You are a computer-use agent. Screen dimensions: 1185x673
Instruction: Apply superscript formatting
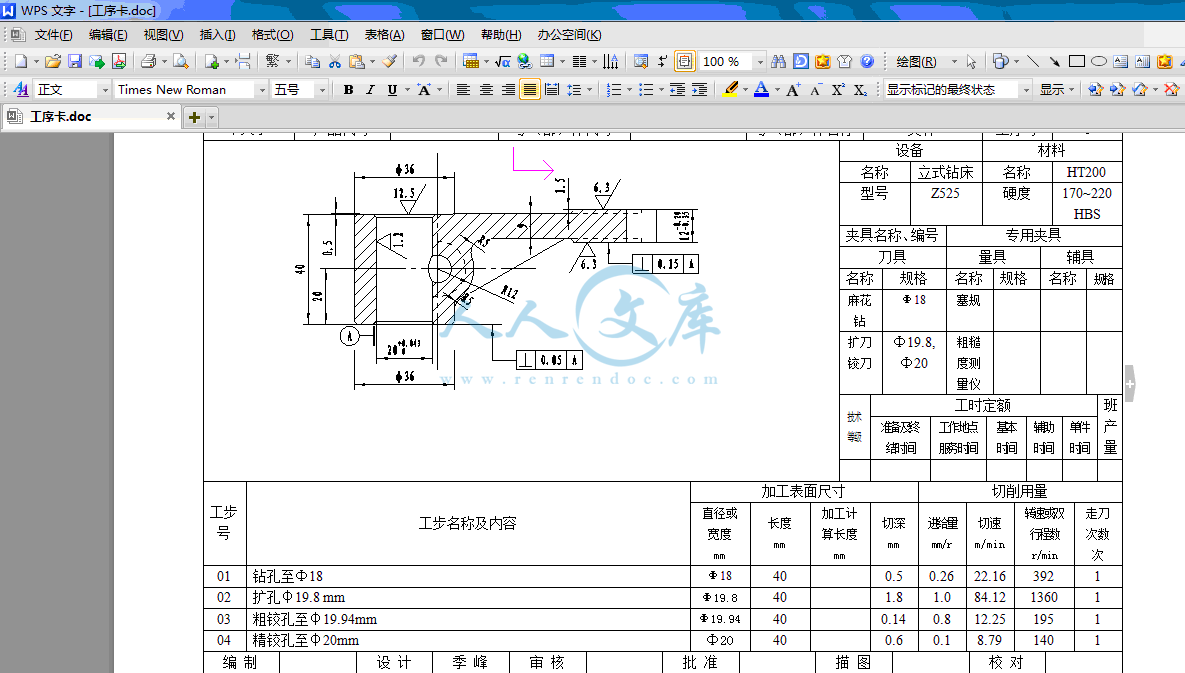[838, 89]
